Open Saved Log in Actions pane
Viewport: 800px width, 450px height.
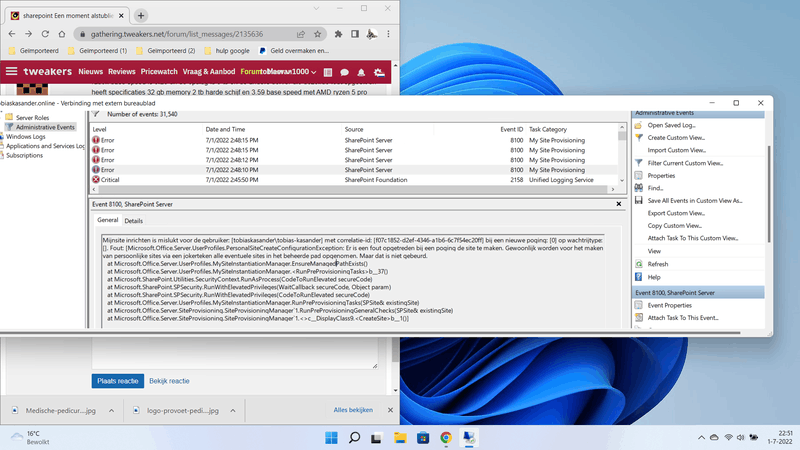pyautogui.click(x=671, y=125)
